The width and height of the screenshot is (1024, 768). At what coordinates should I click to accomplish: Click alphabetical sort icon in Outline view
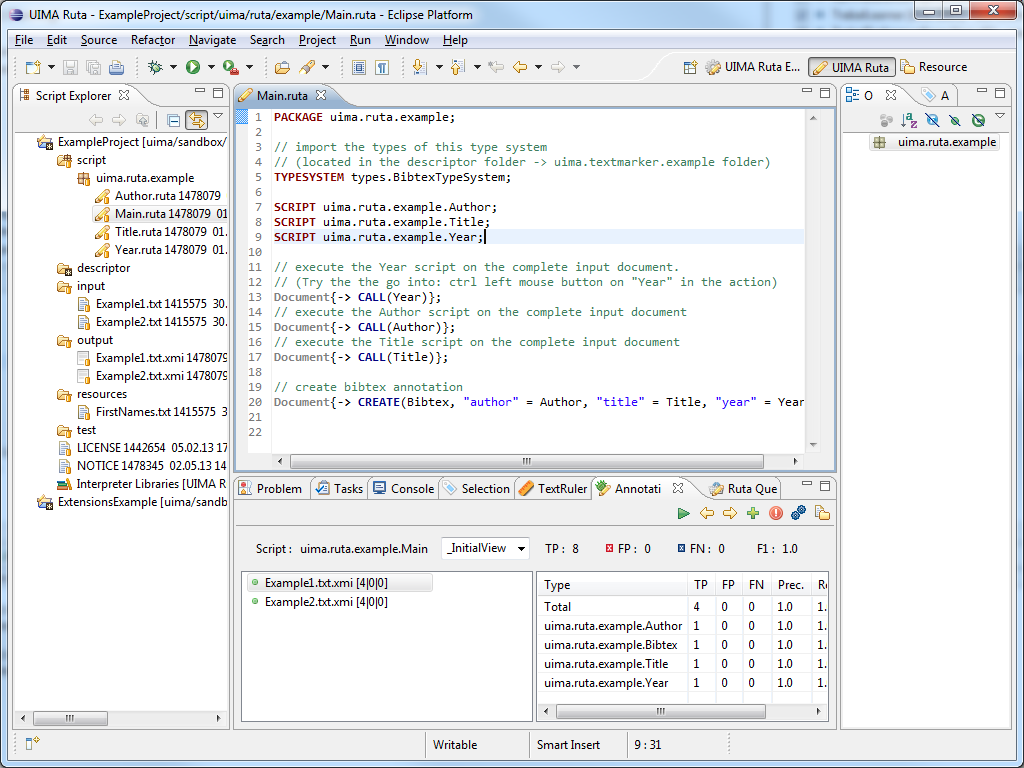(909, 120)
